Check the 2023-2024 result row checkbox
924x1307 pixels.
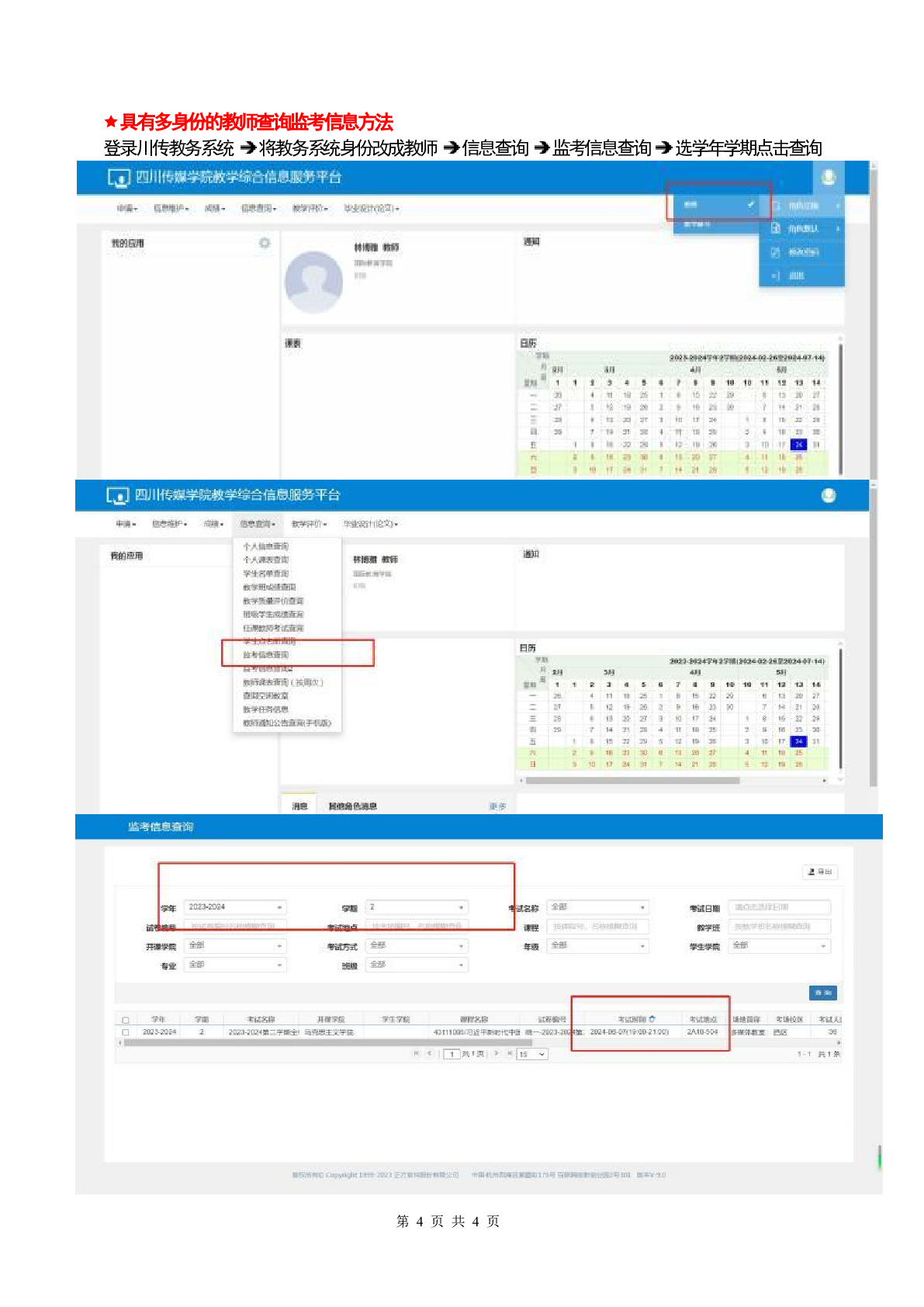(126, 1032)
